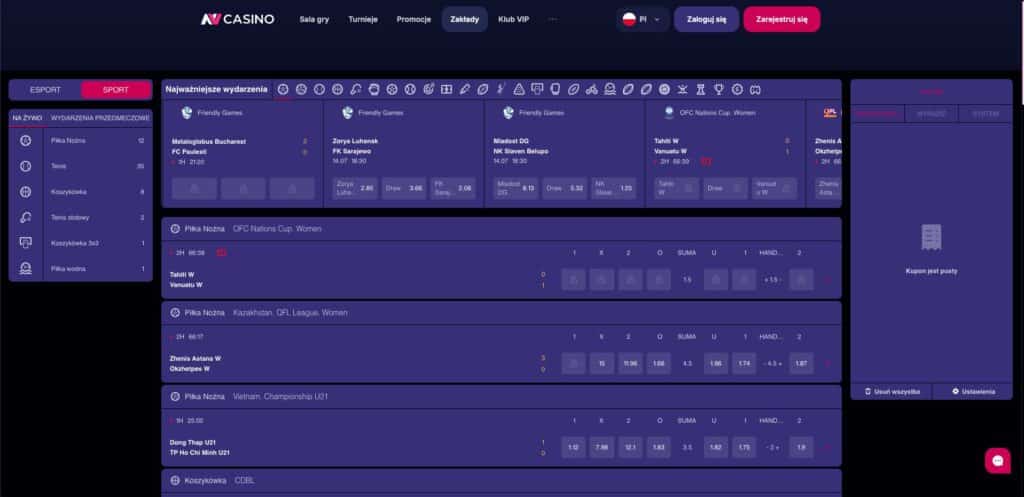1024x497 pixels.
Task: Select the basketball icon in the top sports bar
Action: pyautogui.click(x=337, y=89)
